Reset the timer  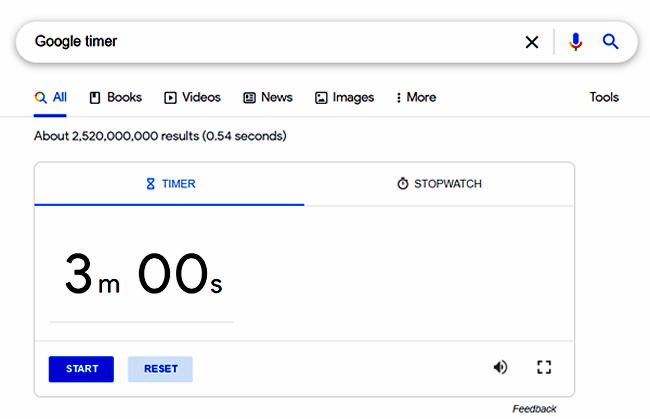(160, 369)
